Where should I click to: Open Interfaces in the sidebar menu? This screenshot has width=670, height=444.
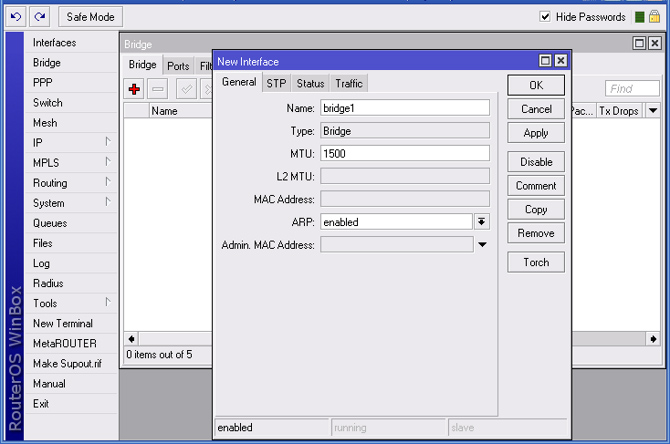[x=54, y=43]
